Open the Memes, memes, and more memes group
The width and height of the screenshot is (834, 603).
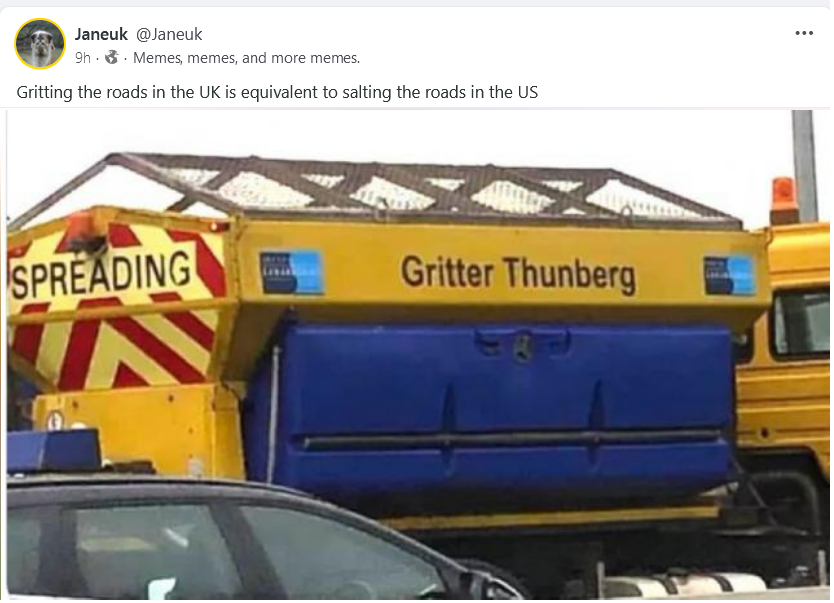click(246, 57)
